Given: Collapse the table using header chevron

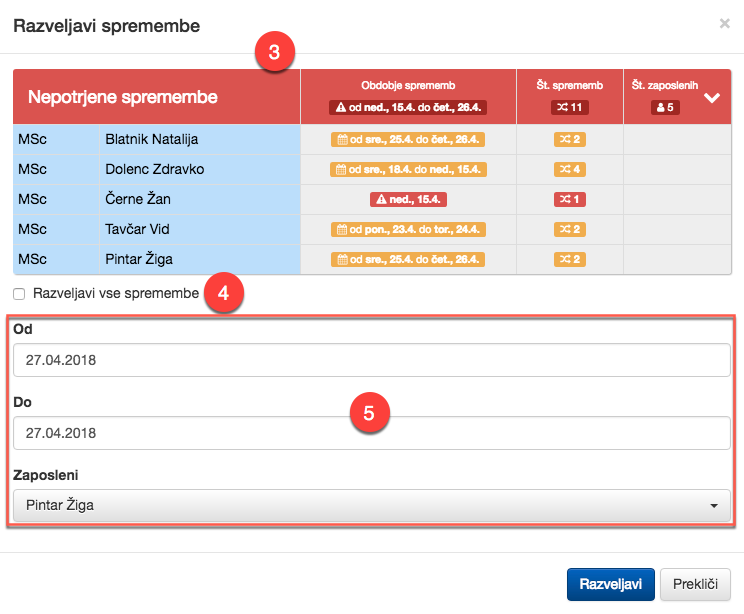Looking at the screenshot, I should tap(712, 98).
